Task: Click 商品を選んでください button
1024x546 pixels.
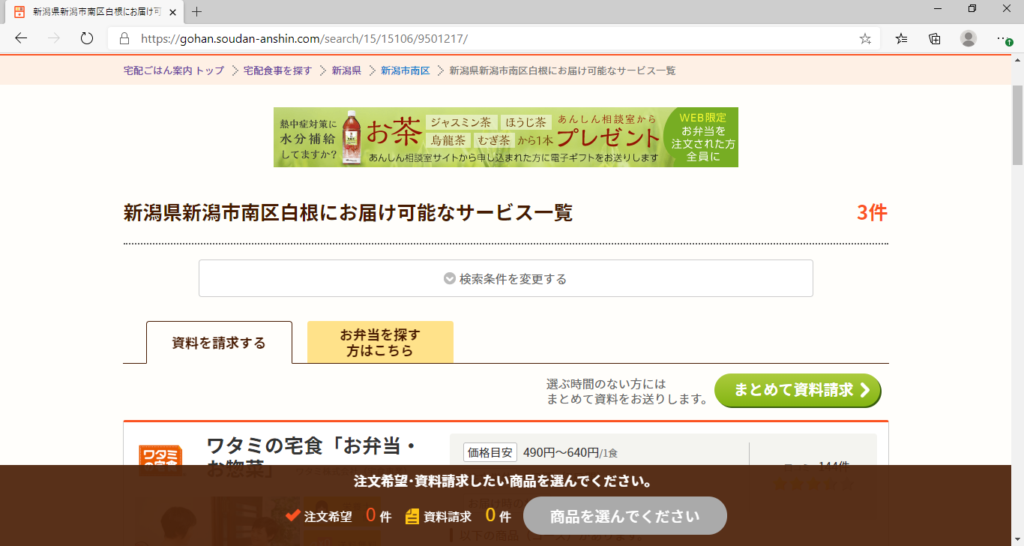Action: point(625,516)
